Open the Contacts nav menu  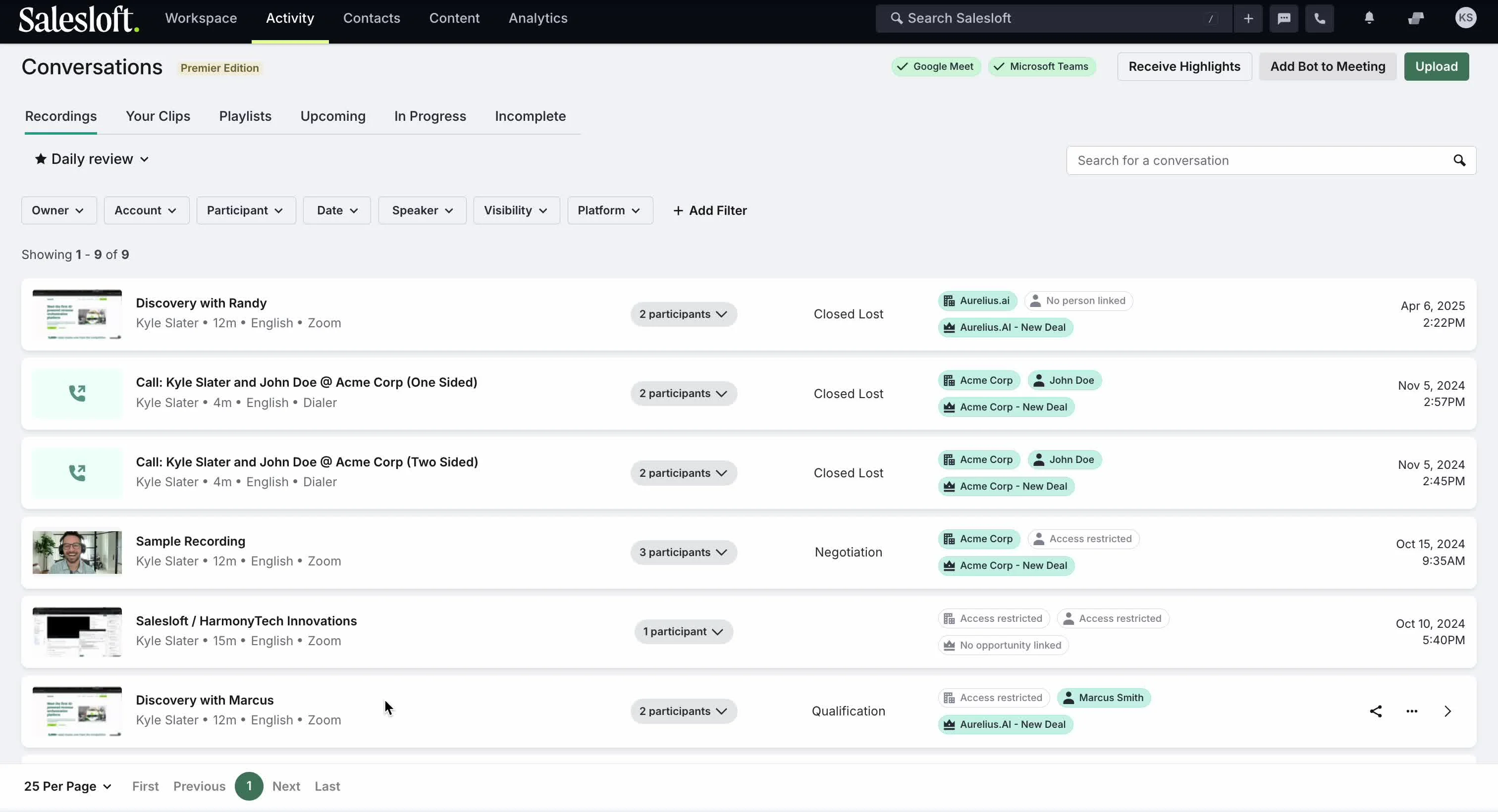coord(372,19)
